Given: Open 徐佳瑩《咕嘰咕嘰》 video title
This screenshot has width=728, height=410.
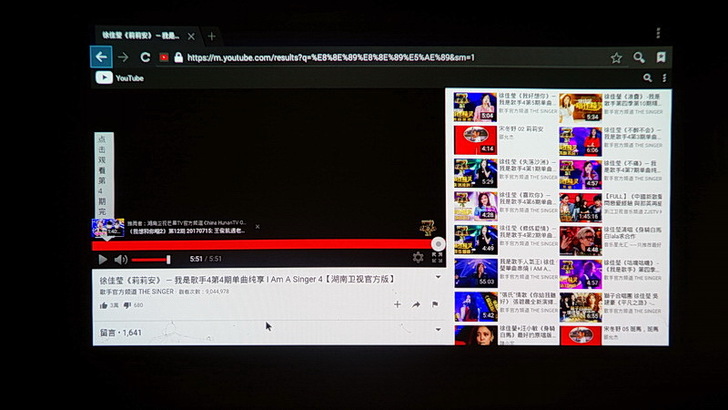Looking at the screenshot, I should 632,266.
